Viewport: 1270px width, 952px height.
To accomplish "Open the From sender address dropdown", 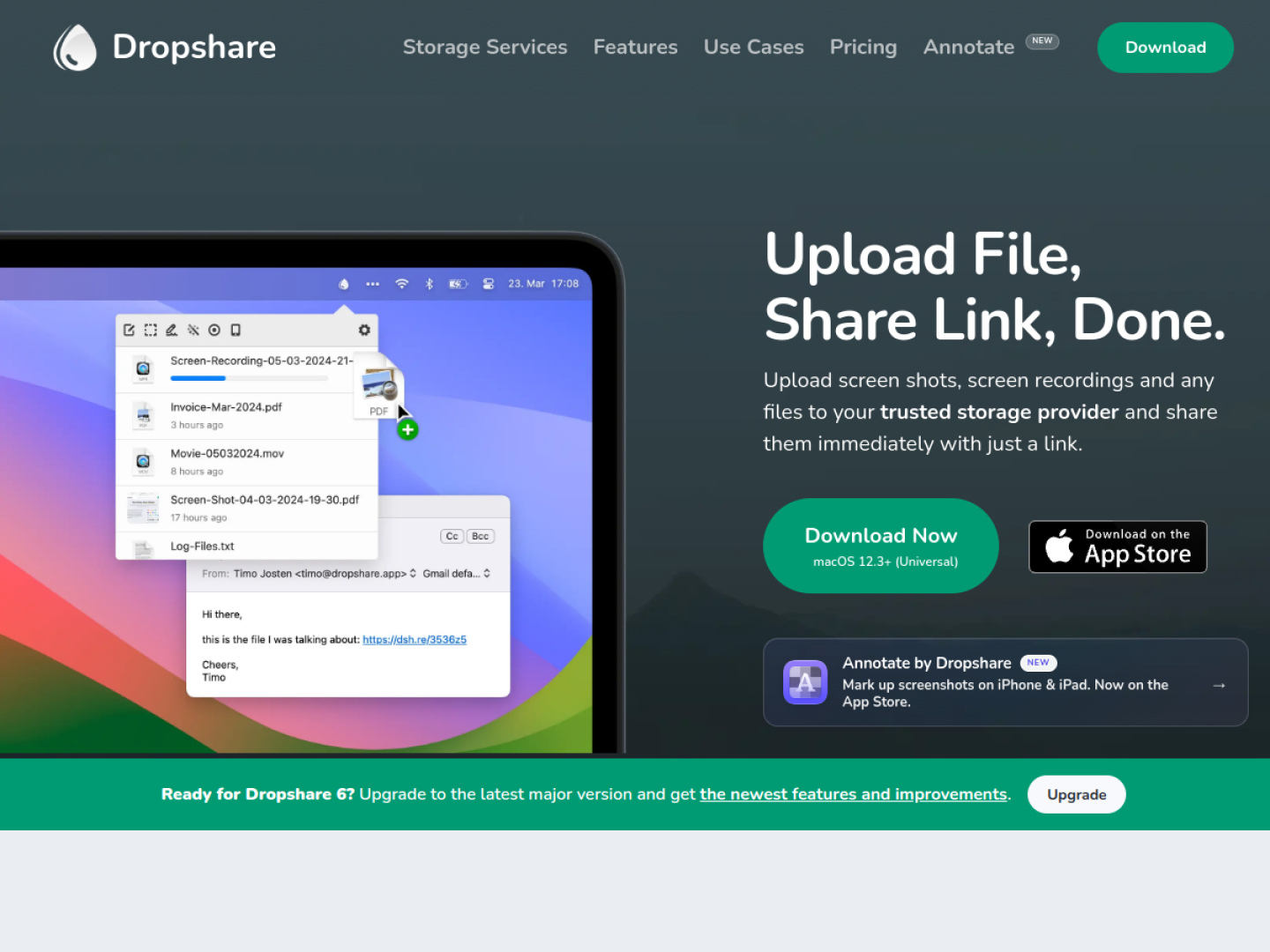I will tap(325, 574).
